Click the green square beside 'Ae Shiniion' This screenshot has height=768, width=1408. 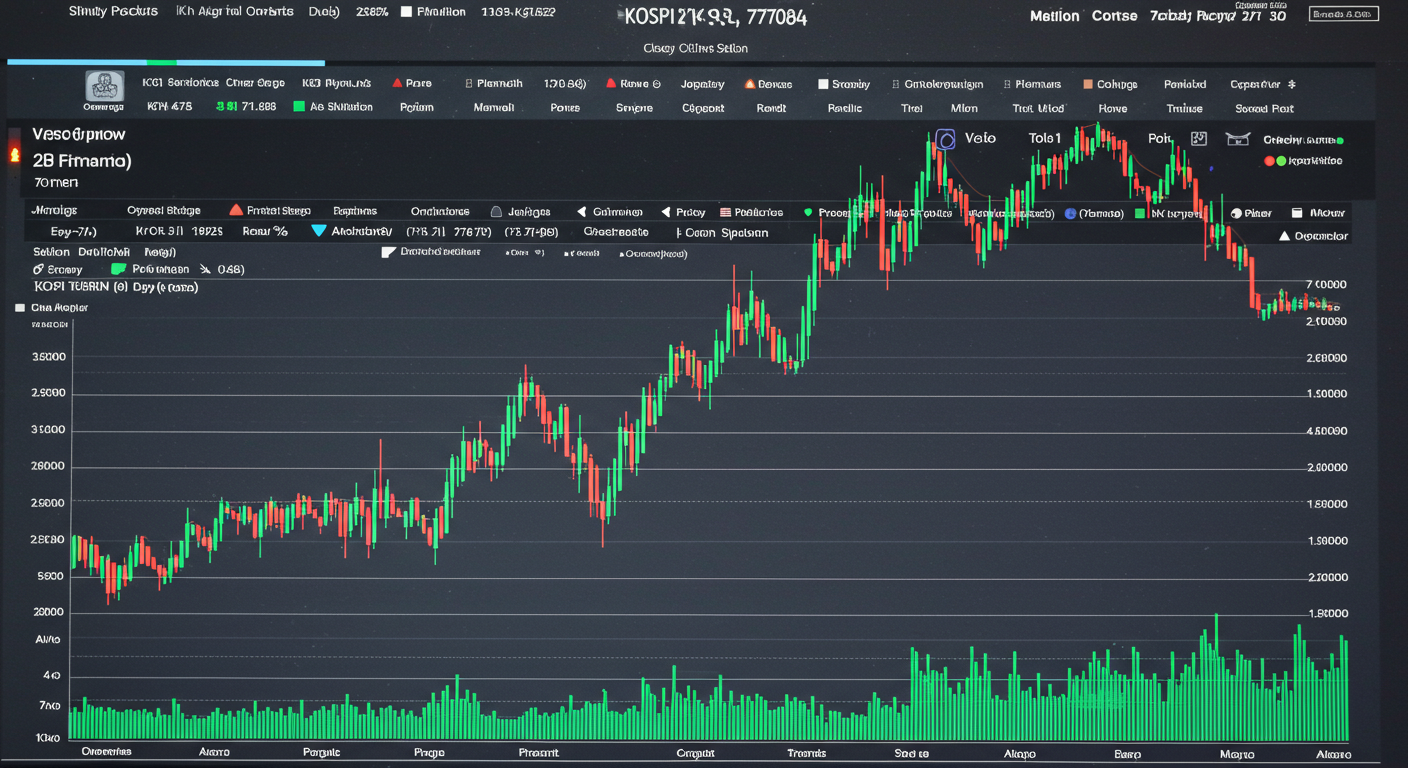coord(299,107)
